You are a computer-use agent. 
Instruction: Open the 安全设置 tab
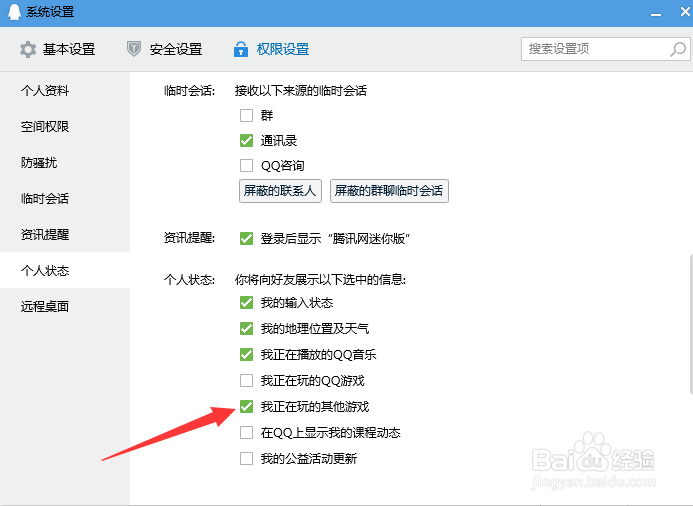pyautogui.click(x=164, y=49)
